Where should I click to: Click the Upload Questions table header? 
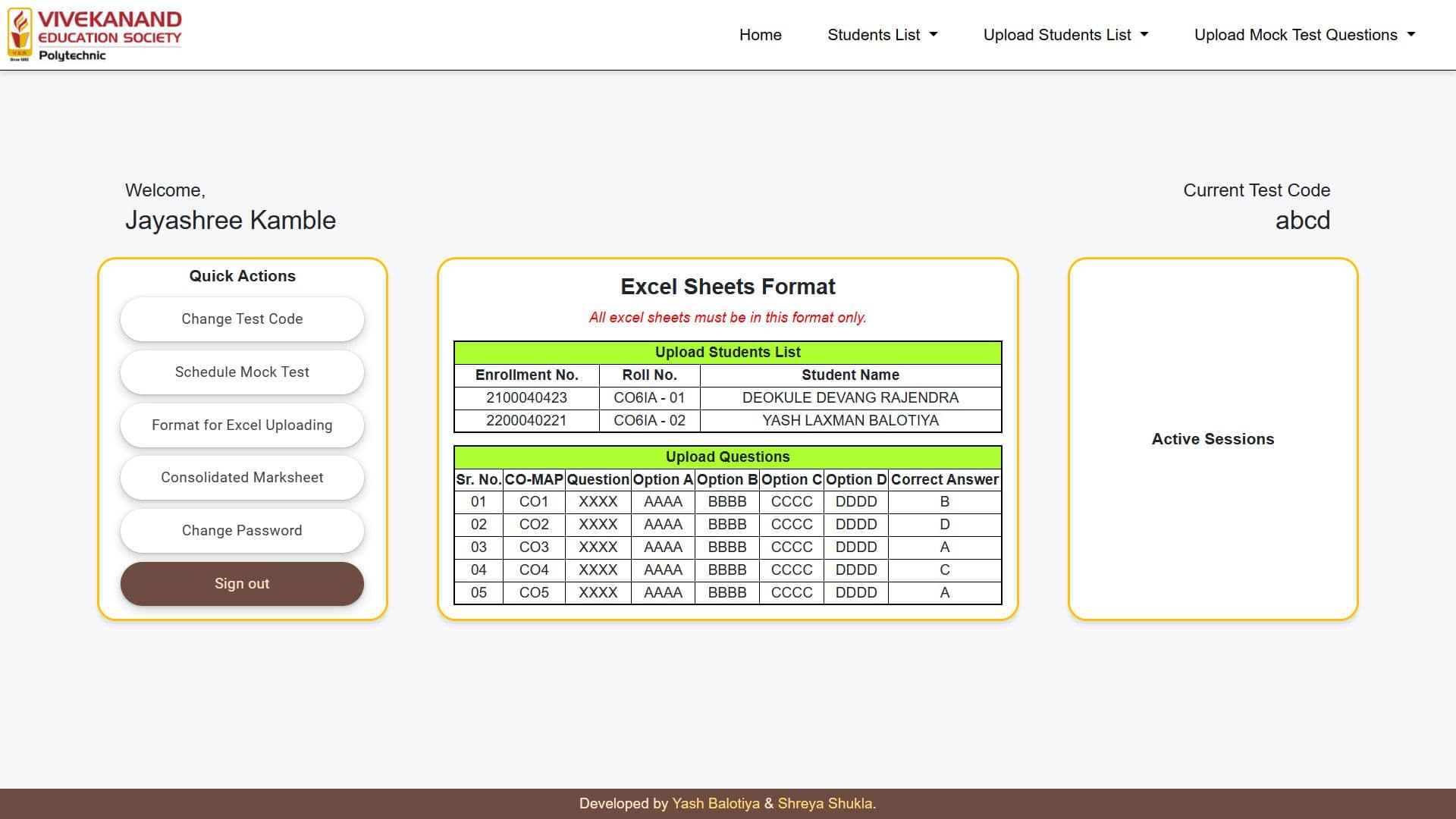coord(727,457)
